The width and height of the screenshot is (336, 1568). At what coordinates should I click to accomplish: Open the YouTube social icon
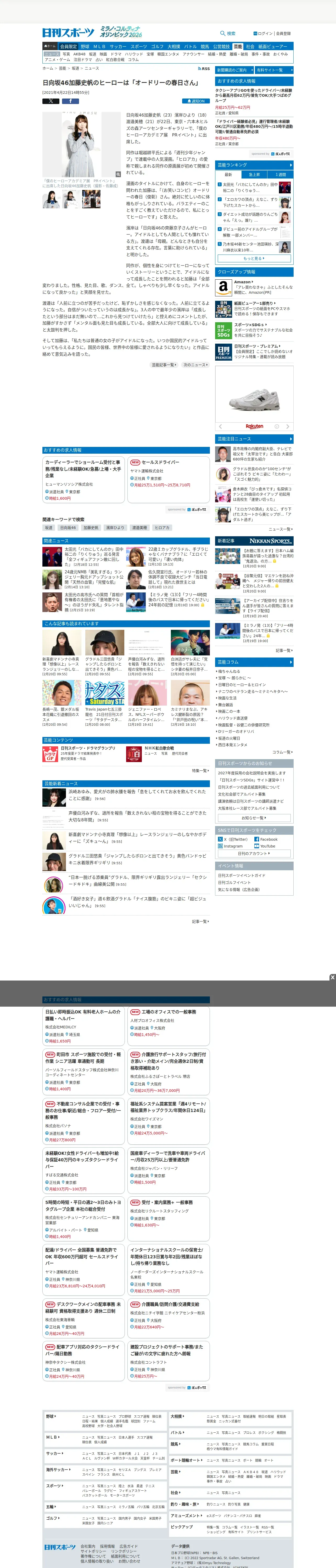(x=257, y=846)
